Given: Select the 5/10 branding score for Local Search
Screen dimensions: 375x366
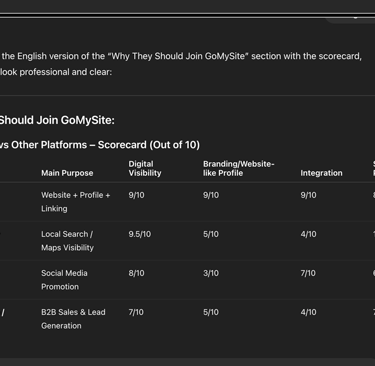Looking at the screenshot, I should click(211, 234).
